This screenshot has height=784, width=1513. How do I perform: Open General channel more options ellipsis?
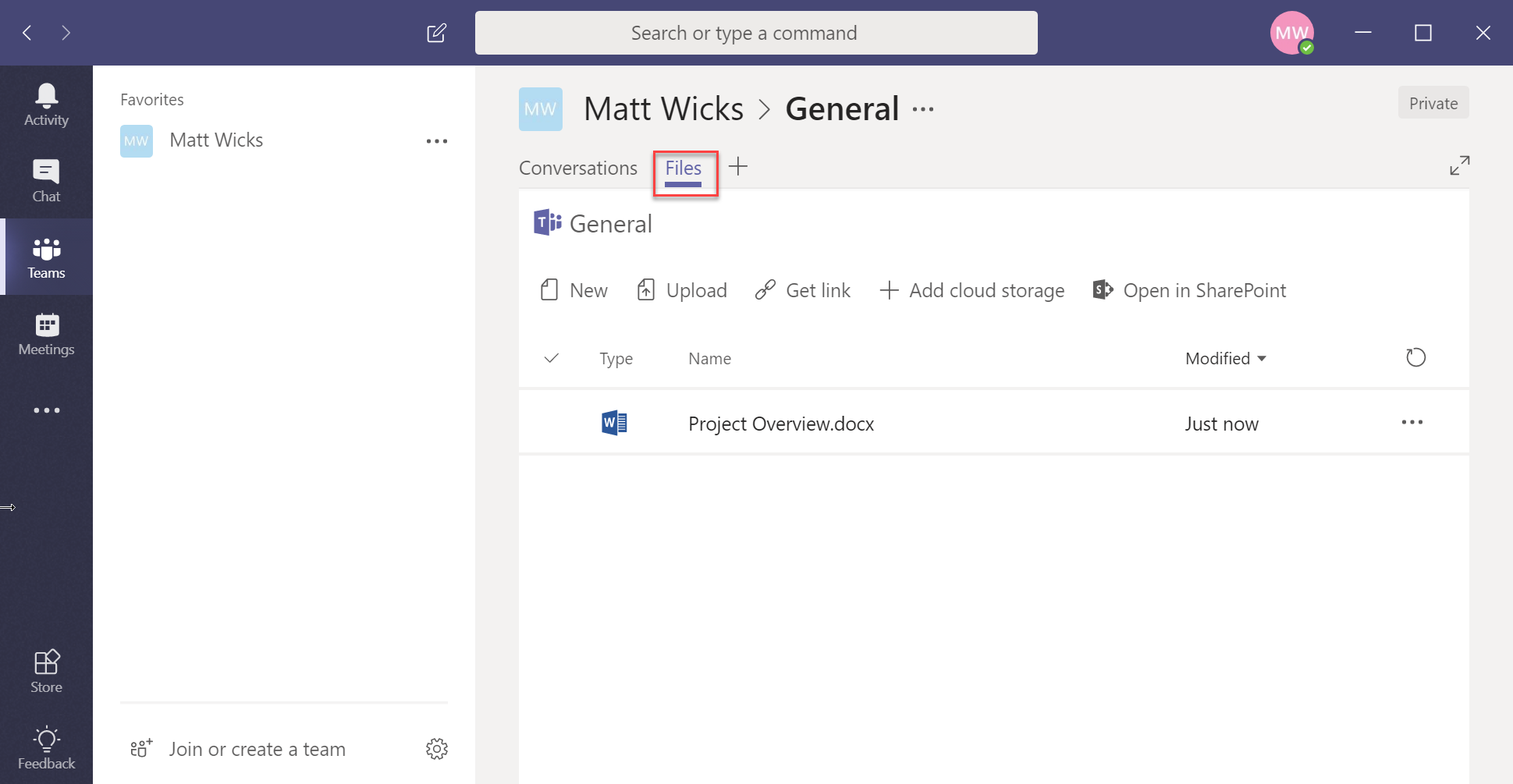pos(923,109)
